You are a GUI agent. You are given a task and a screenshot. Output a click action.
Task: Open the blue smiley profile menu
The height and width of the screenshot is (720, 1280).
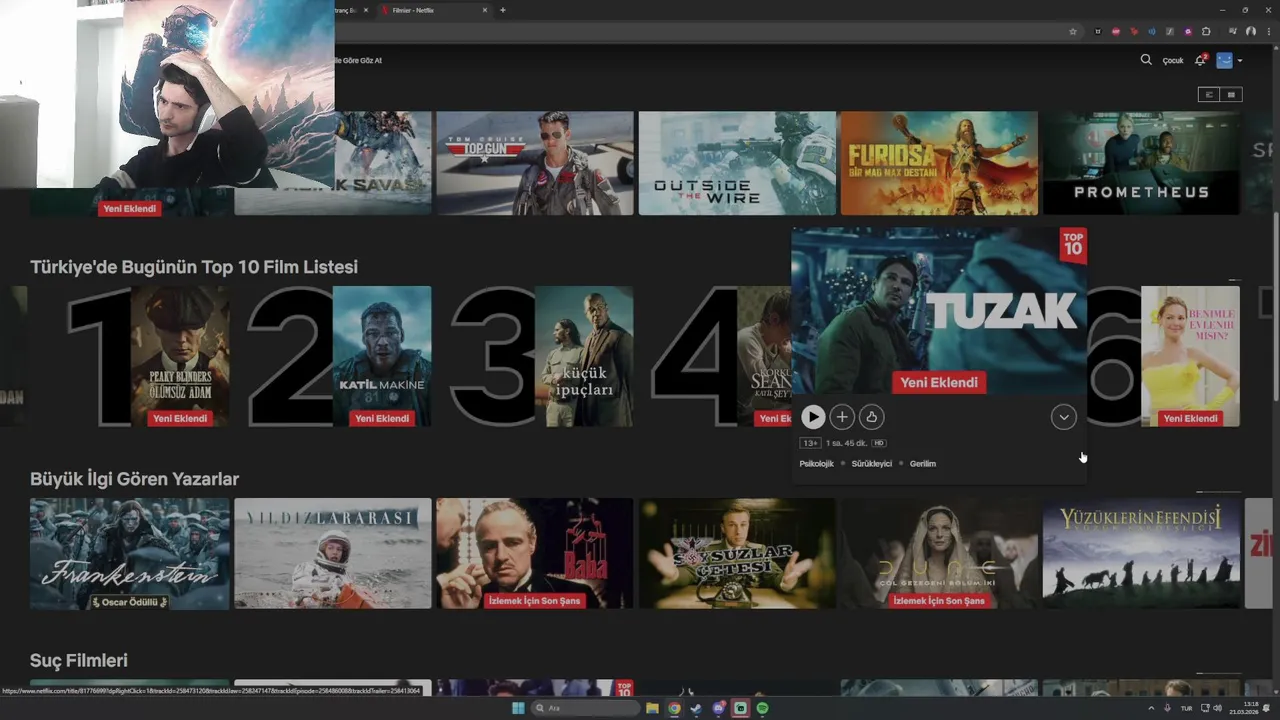coord(1225,60)
